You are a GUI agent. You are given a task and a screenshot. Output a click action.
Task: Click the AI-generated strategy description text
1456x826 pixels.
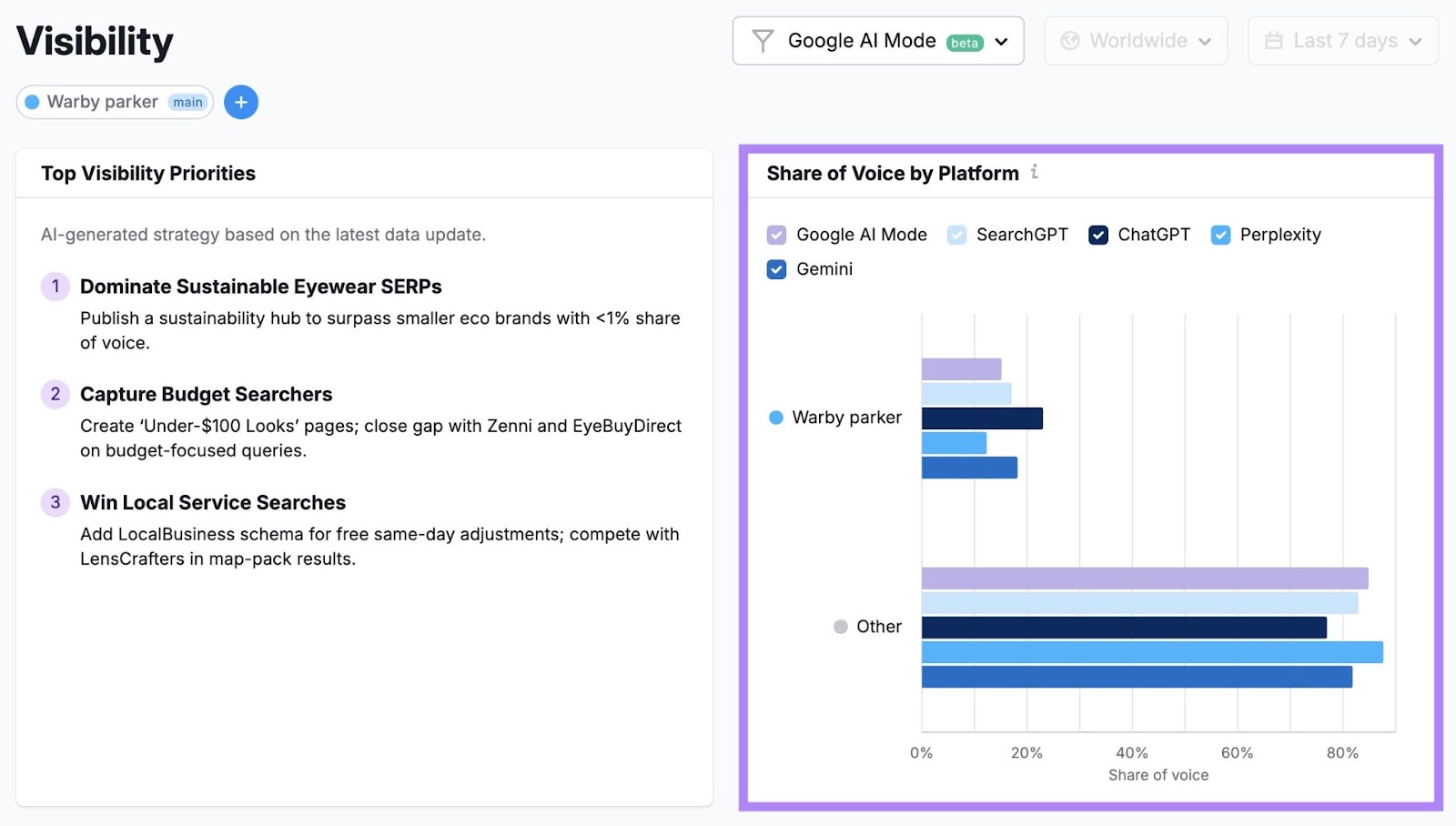263,235
